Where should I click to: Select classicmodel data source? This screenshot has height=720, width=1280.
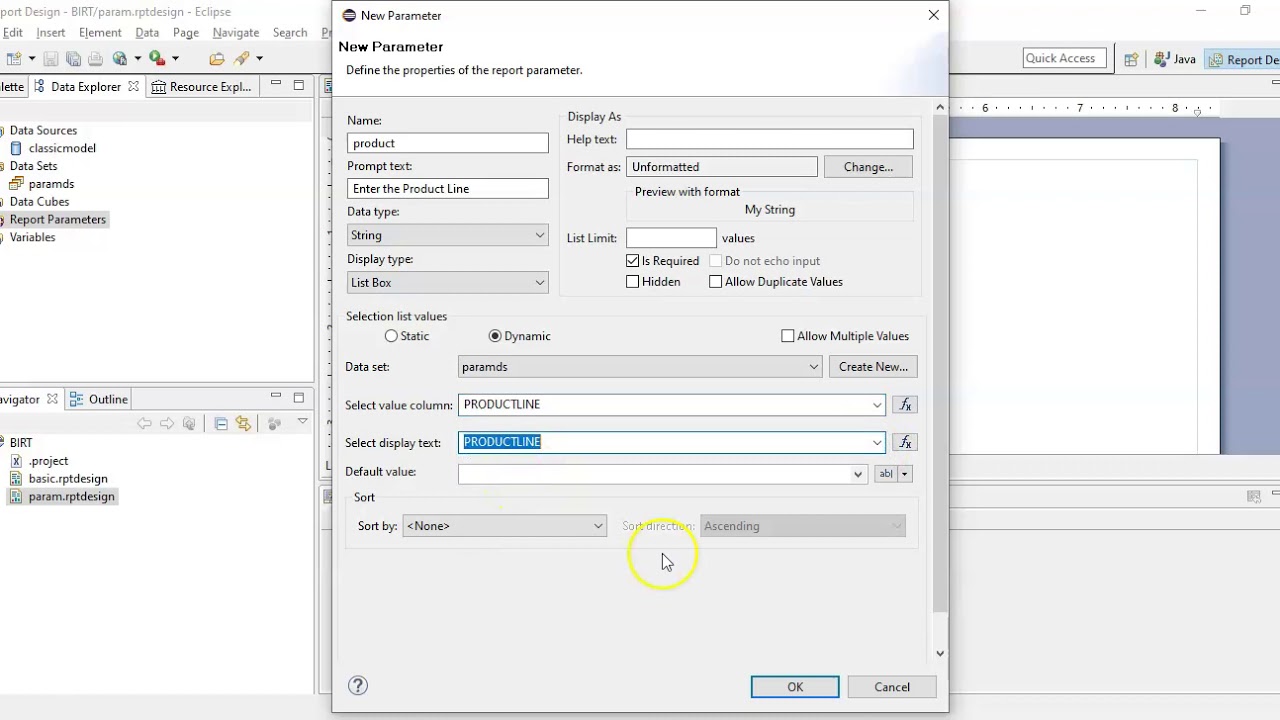tap(62, 148)
